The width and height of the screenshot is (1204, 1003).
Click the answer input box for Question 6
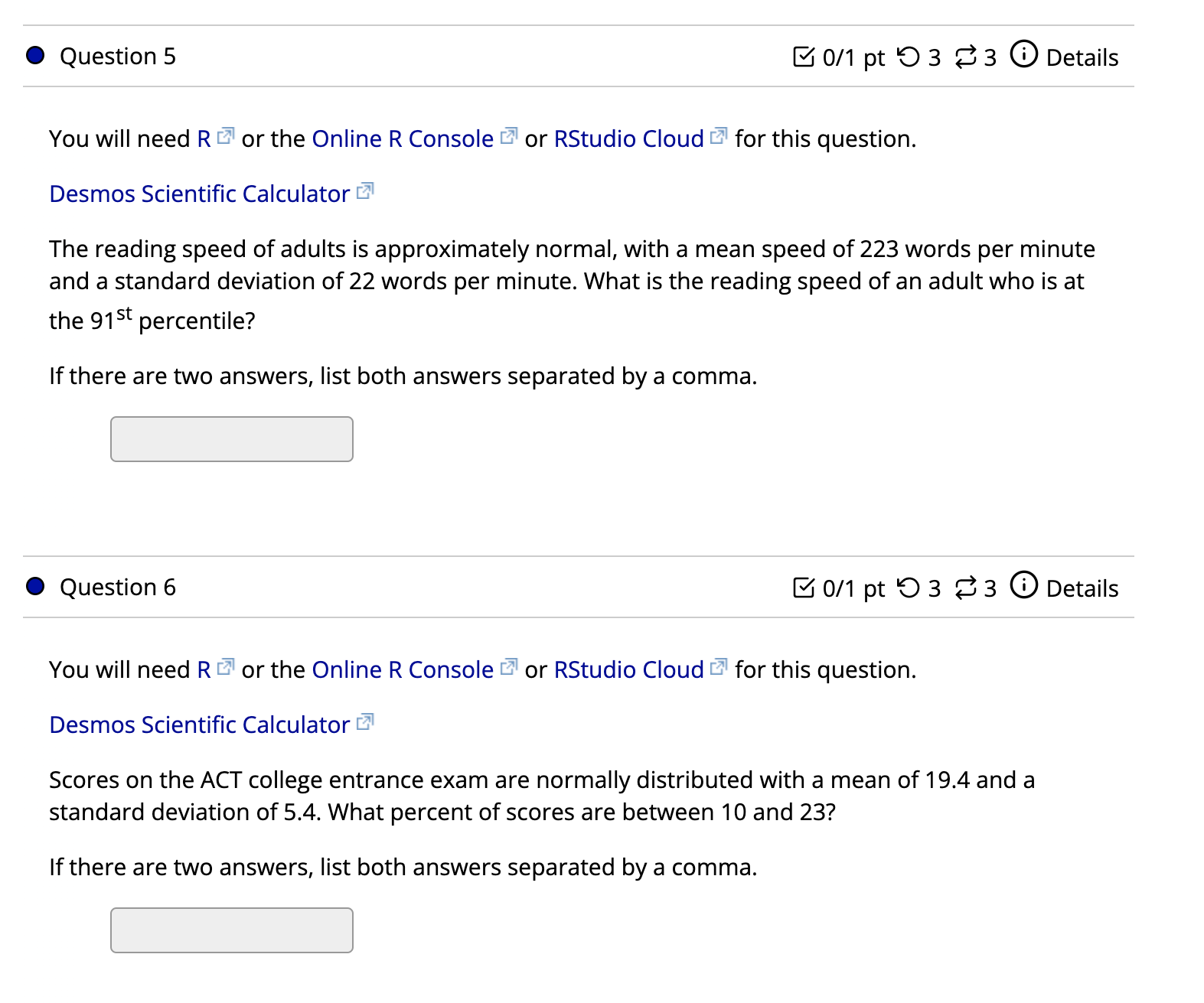click(x=231, y=930)
